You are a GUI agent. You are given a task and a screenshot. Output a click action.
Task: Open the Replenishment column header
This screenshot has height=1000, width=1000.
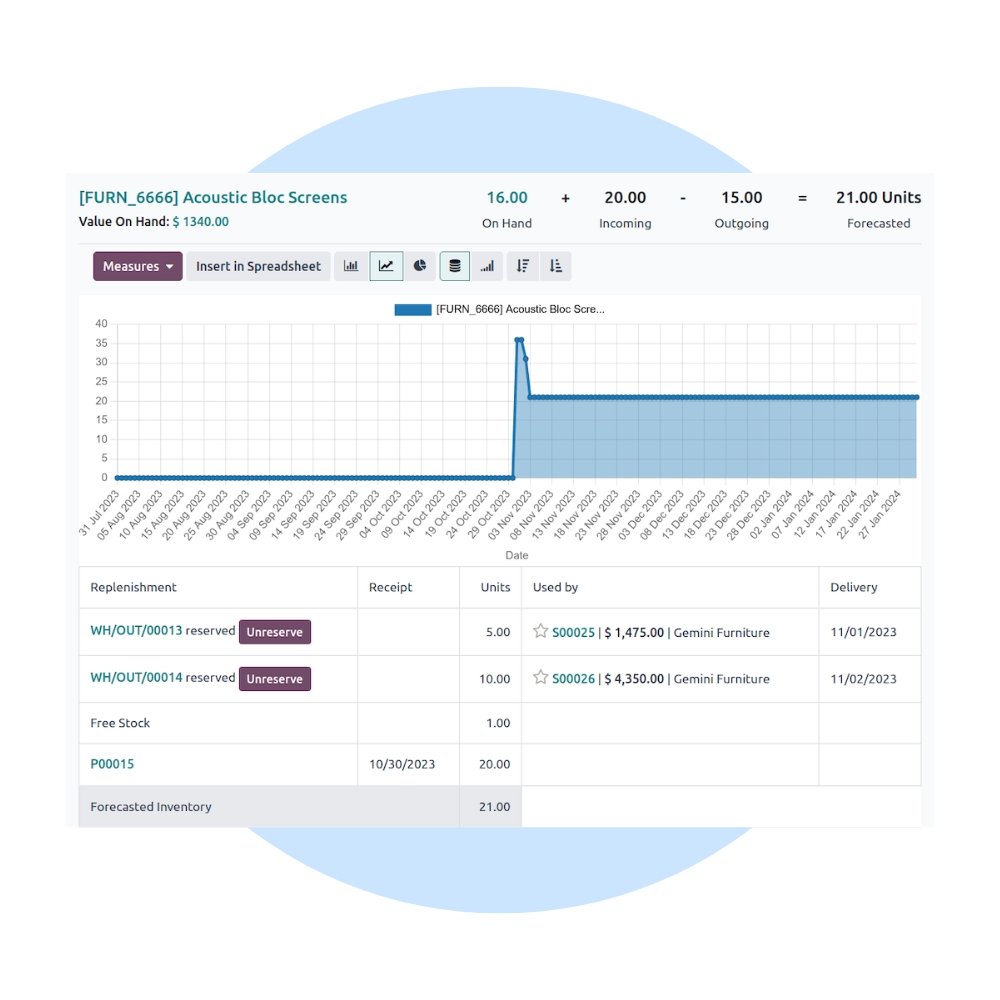133,587
